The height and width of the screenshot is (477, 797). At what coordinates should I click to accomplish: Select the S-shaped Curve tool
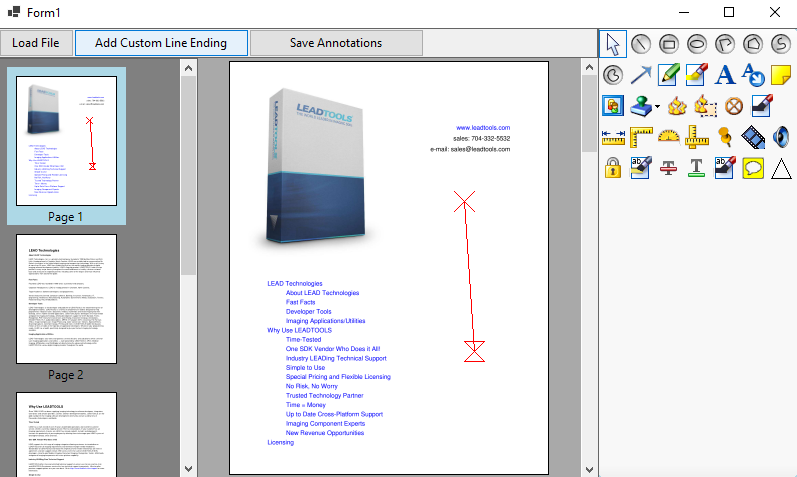tap(781, 44)
